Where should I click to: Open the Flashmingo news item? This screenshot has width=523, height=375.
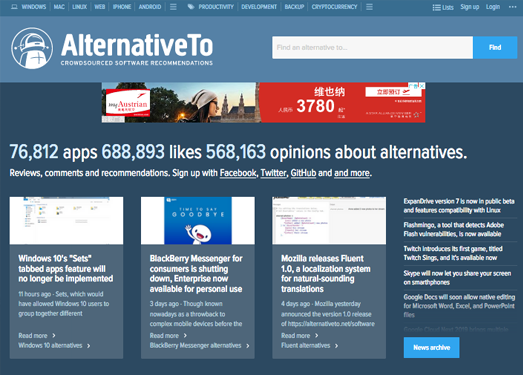pos(454,229)
